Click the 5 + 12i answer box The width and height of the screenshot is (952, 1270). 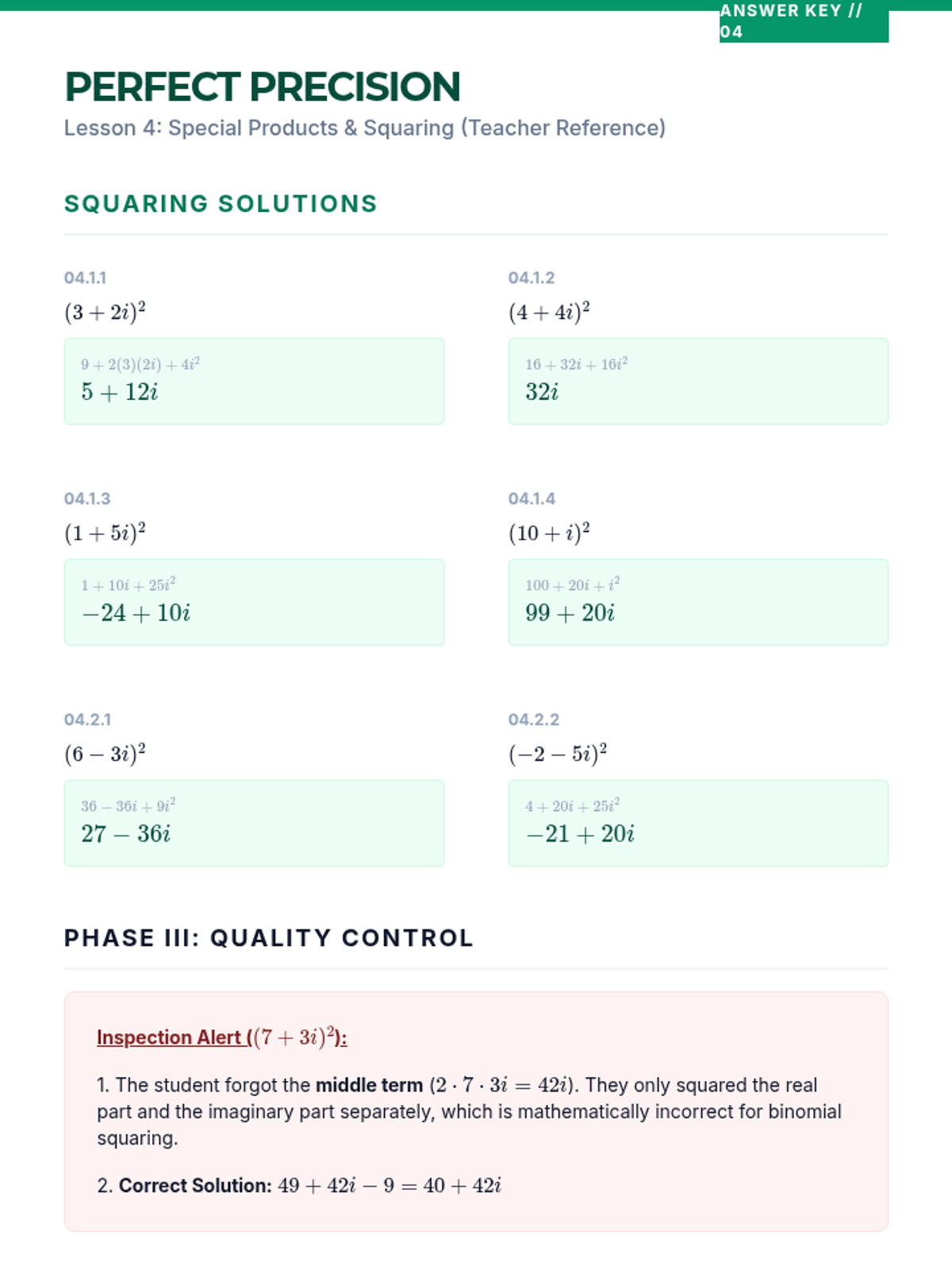[x=254, y=382]
